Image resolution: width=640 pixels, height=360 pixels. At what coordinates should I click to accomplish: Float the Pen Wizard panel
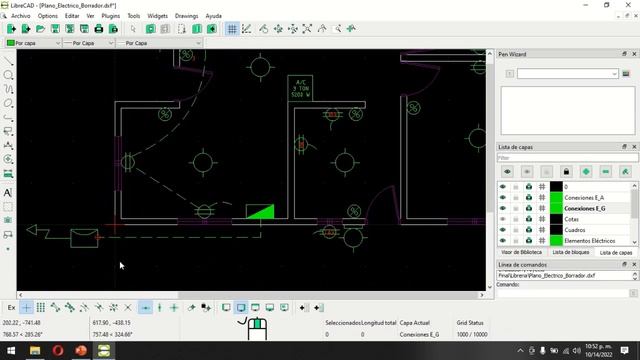point(624,54)
